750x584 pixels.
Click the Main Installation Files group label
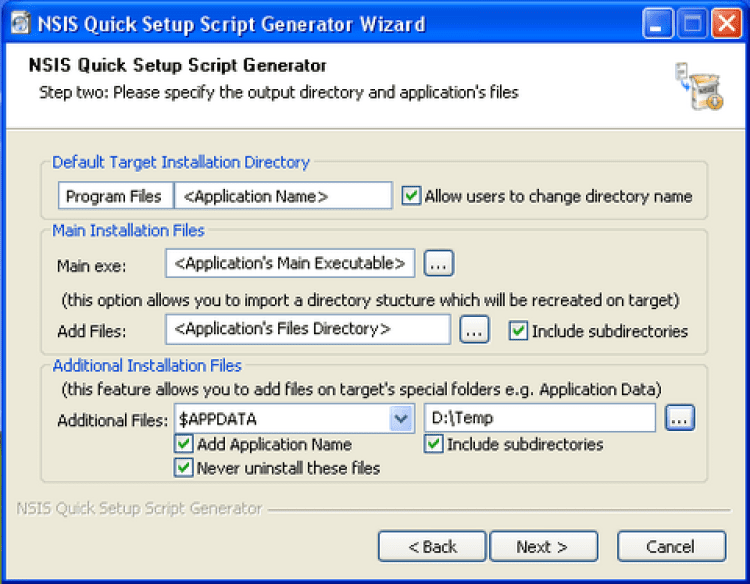pyautogui.click(x=128, y=231)
